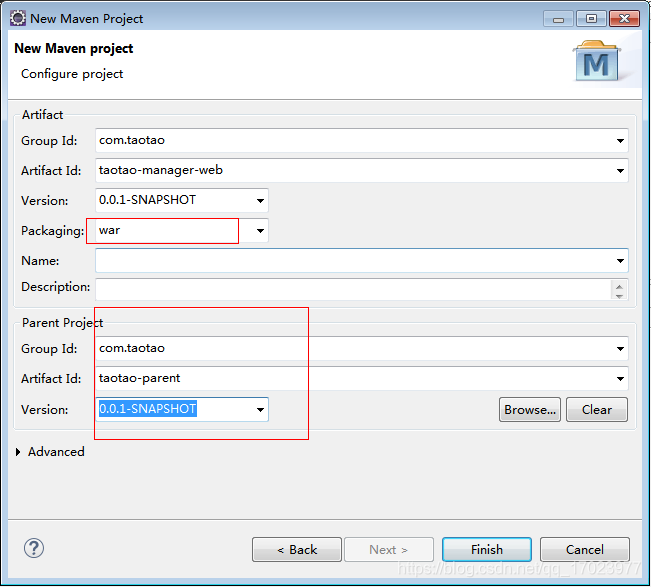Click Description scroll up arrow

point(619,286)
